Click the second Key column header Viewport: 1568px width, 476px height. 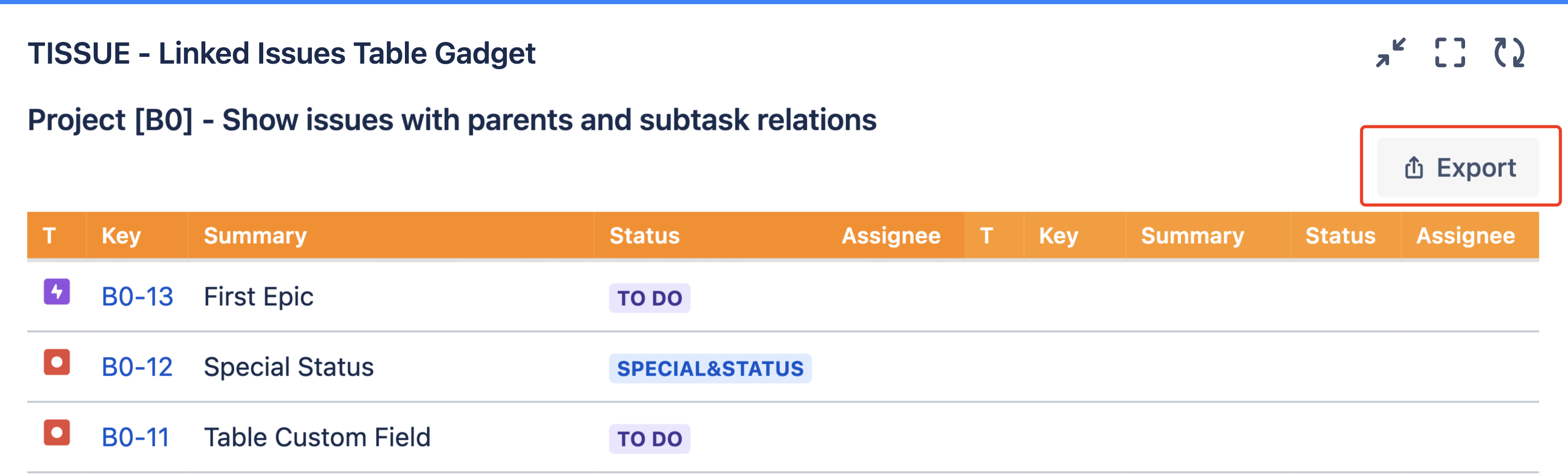1059,235
